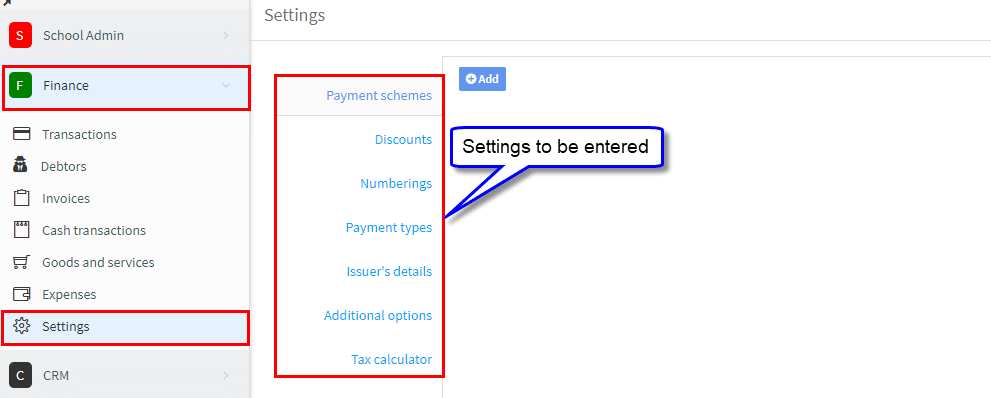
Task: Click the blue Add button
Action: [x=482, y=79]
